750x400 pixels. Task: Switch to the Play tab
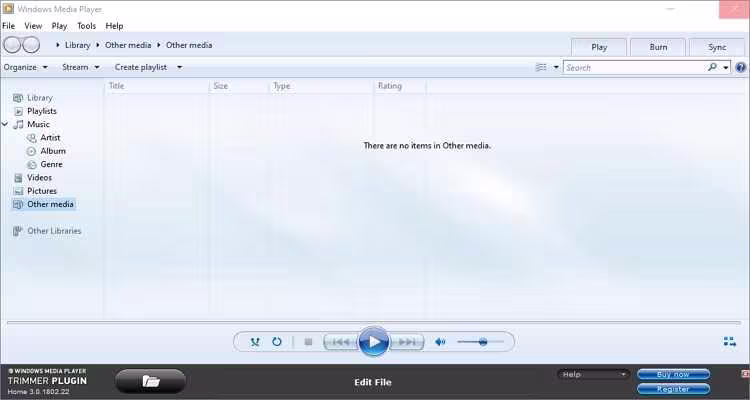599,47
